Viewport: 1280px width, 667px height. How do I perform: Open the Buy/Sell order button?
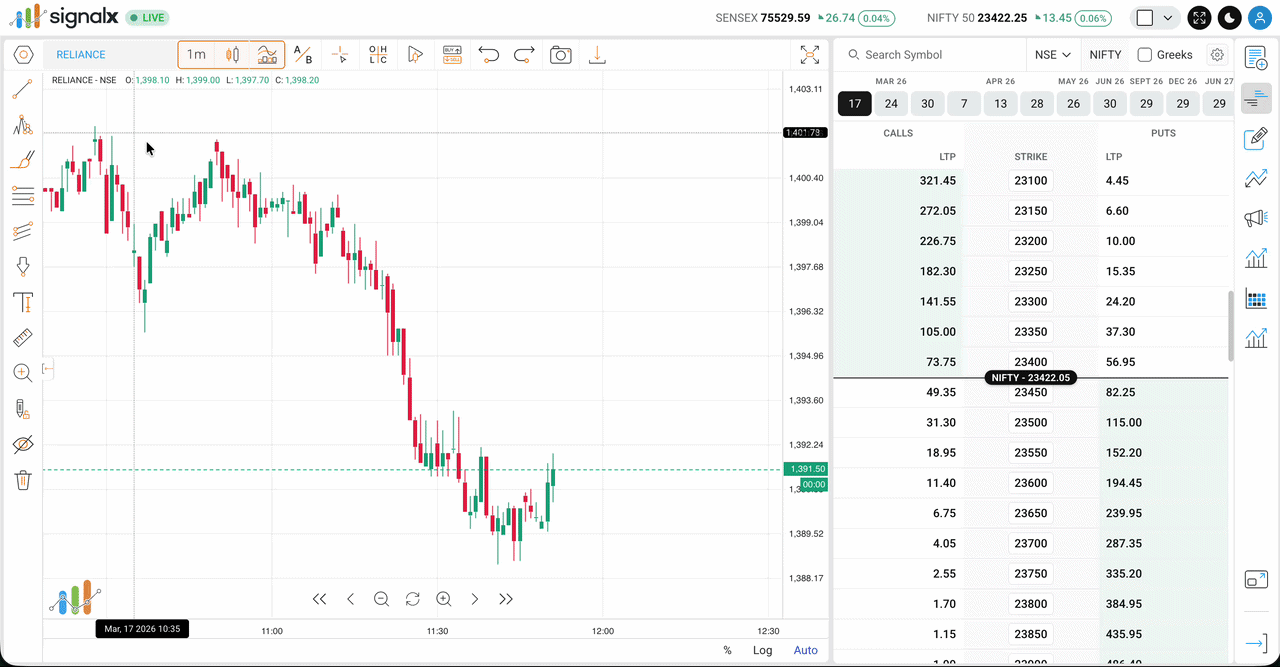click(x=452, y=55)
